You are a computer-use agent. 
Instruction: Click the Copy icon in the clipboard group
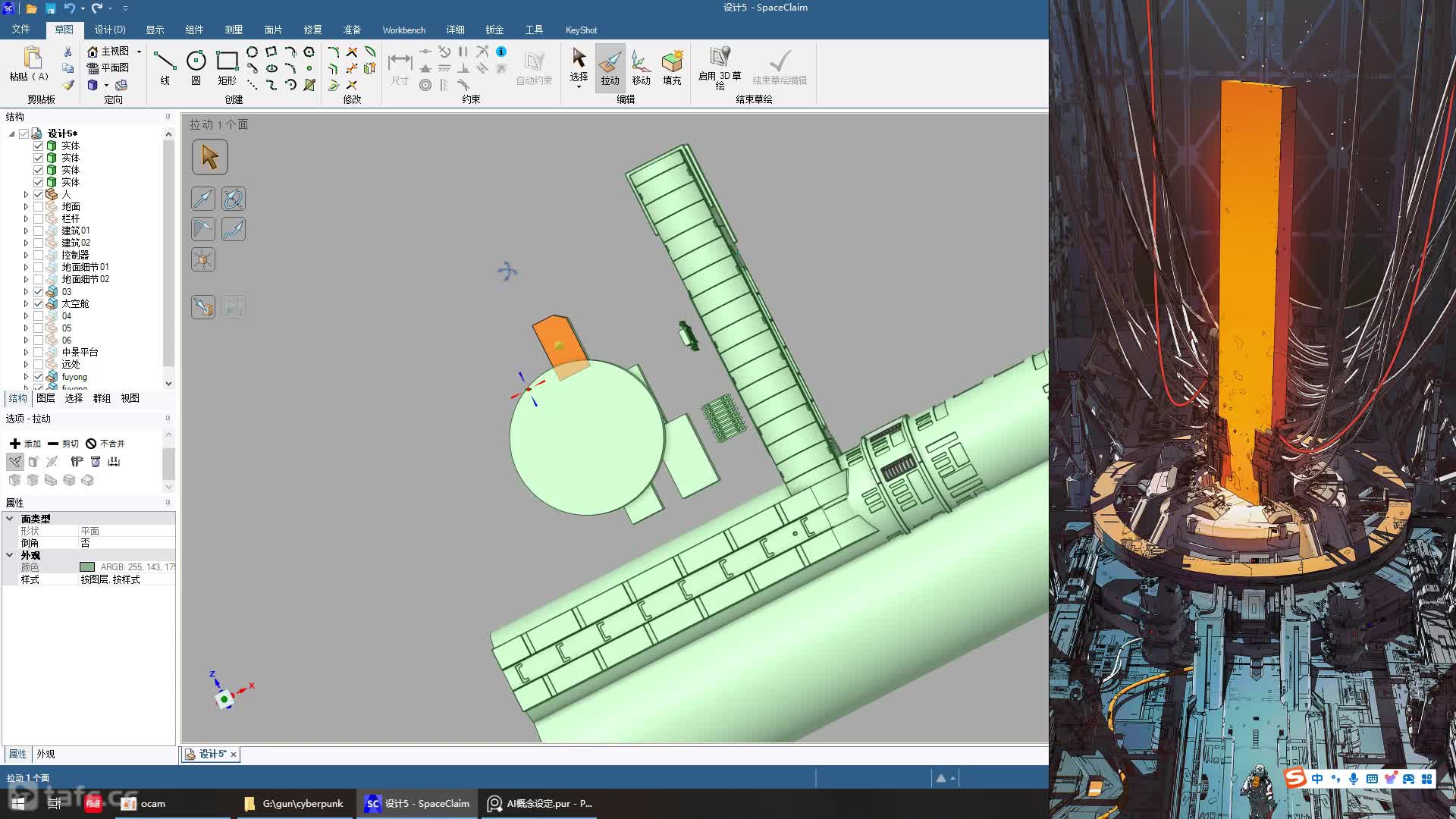point(67,68)
